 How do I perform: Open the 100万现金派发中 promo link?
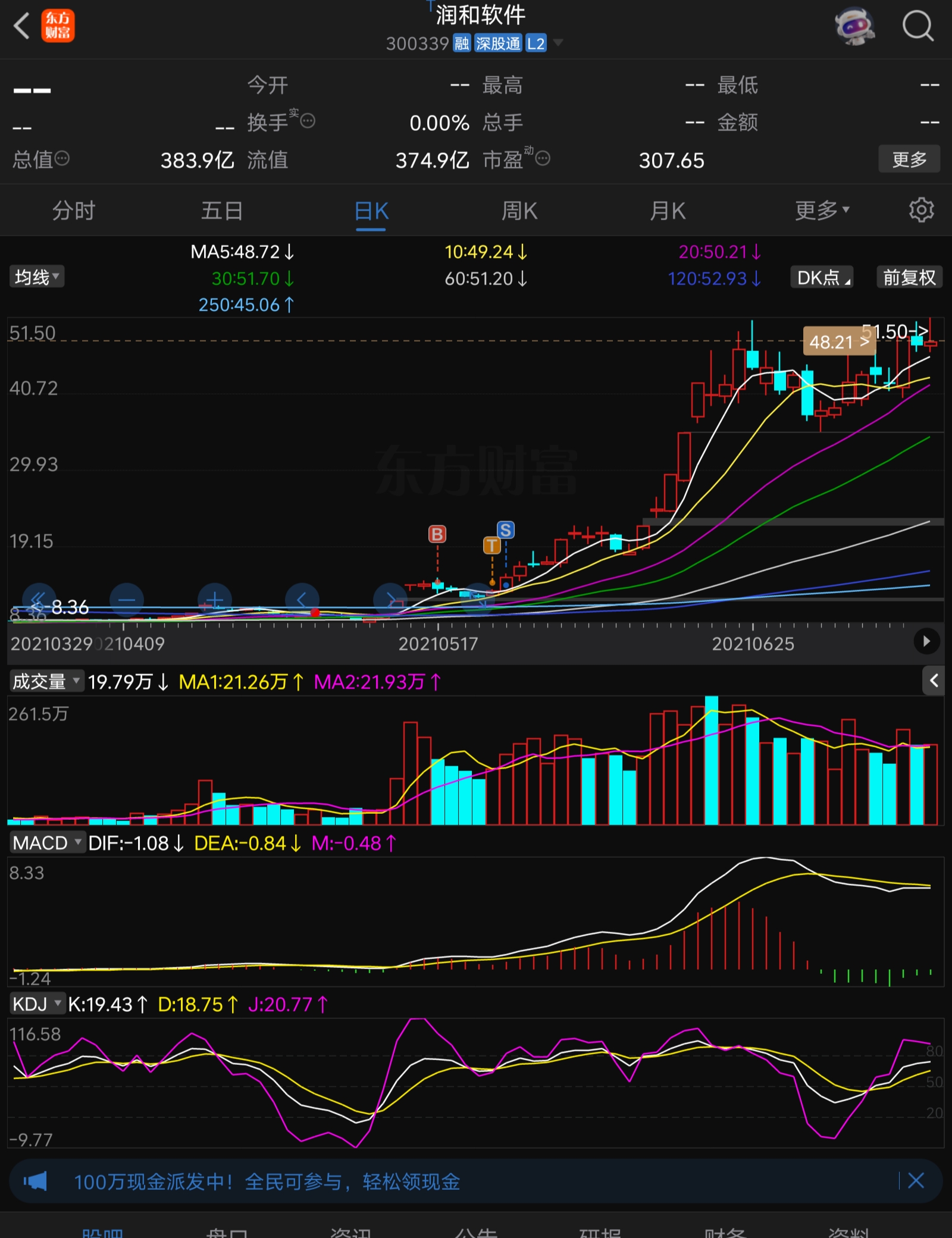click(x=267, y=1181)
